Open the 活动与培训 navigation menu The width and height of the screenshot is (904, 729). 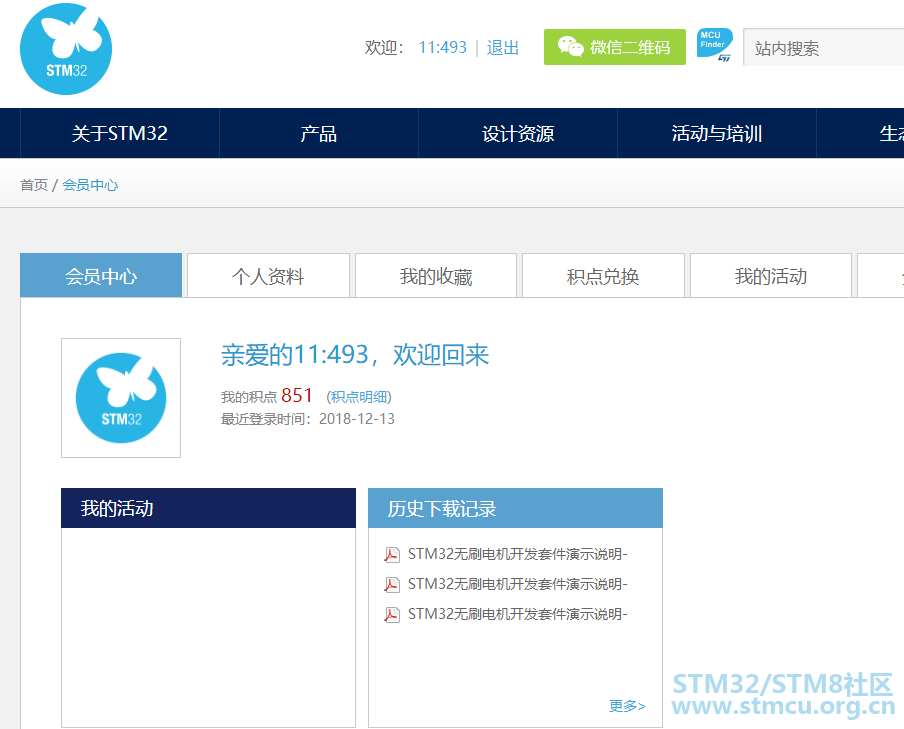[717, 133]
